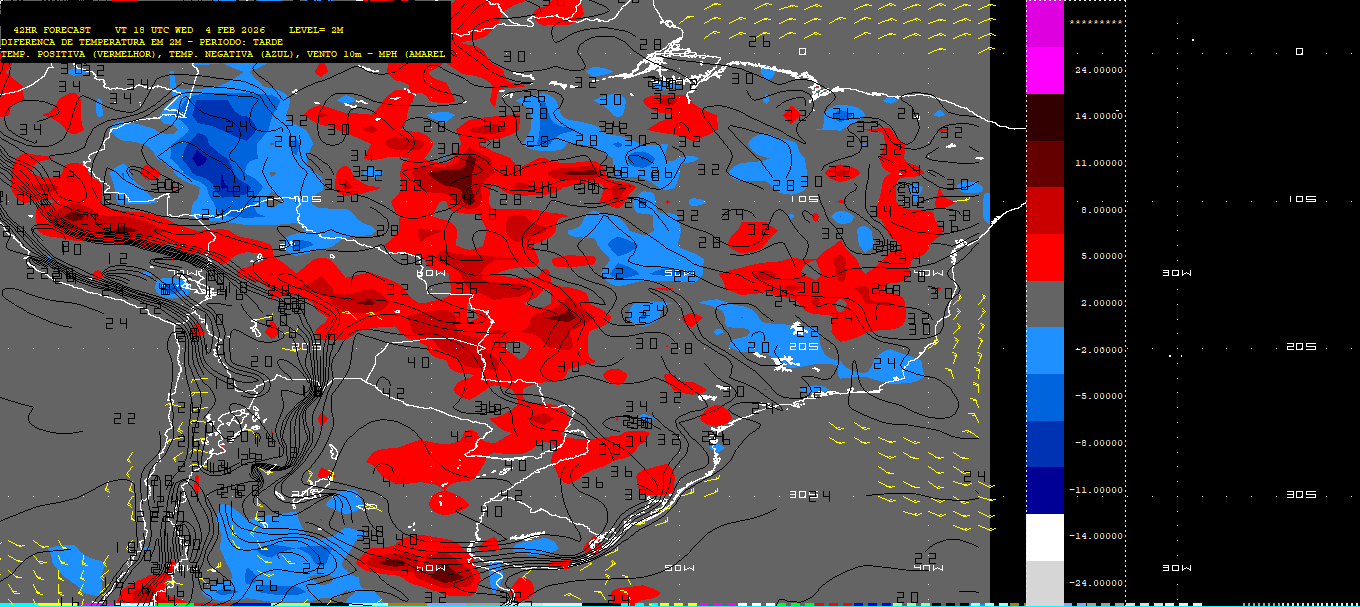Select the -11.00000 legend value label
Viewport: 1360px width, 607px height.
[1096, 490]
